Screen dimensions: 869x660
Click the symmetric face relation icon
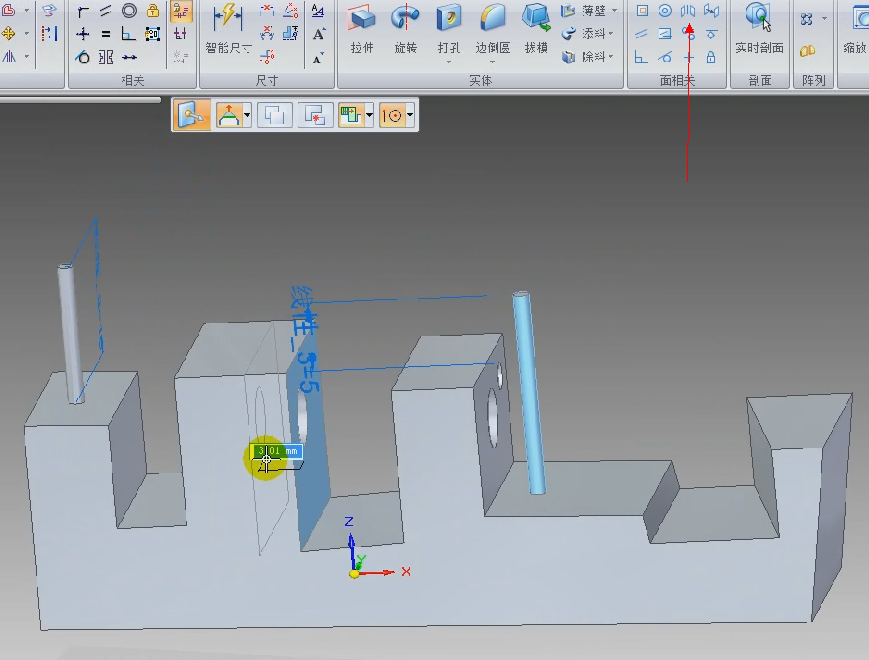click(x=688, y=11)
